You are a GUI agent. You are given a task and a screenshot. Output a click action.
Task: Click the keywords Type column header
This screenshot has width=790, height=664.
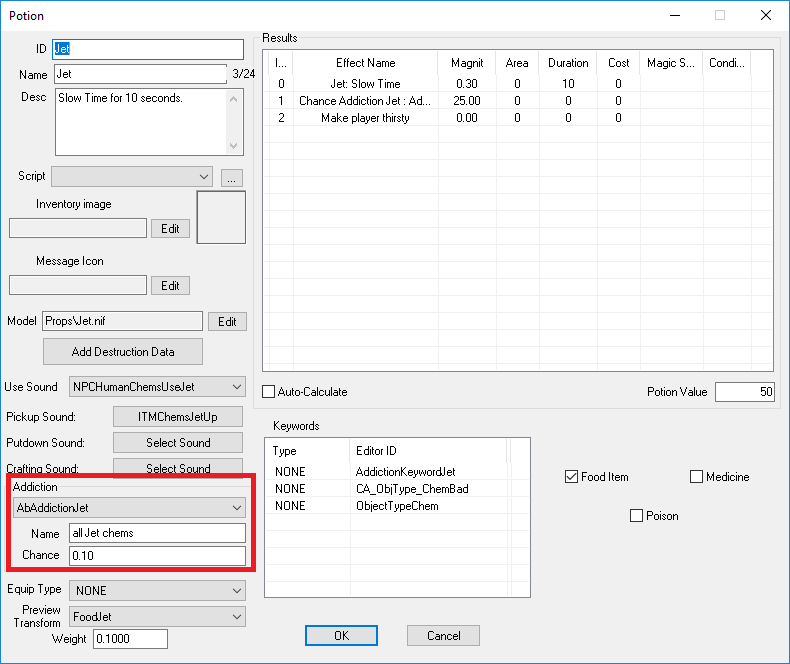307,451
